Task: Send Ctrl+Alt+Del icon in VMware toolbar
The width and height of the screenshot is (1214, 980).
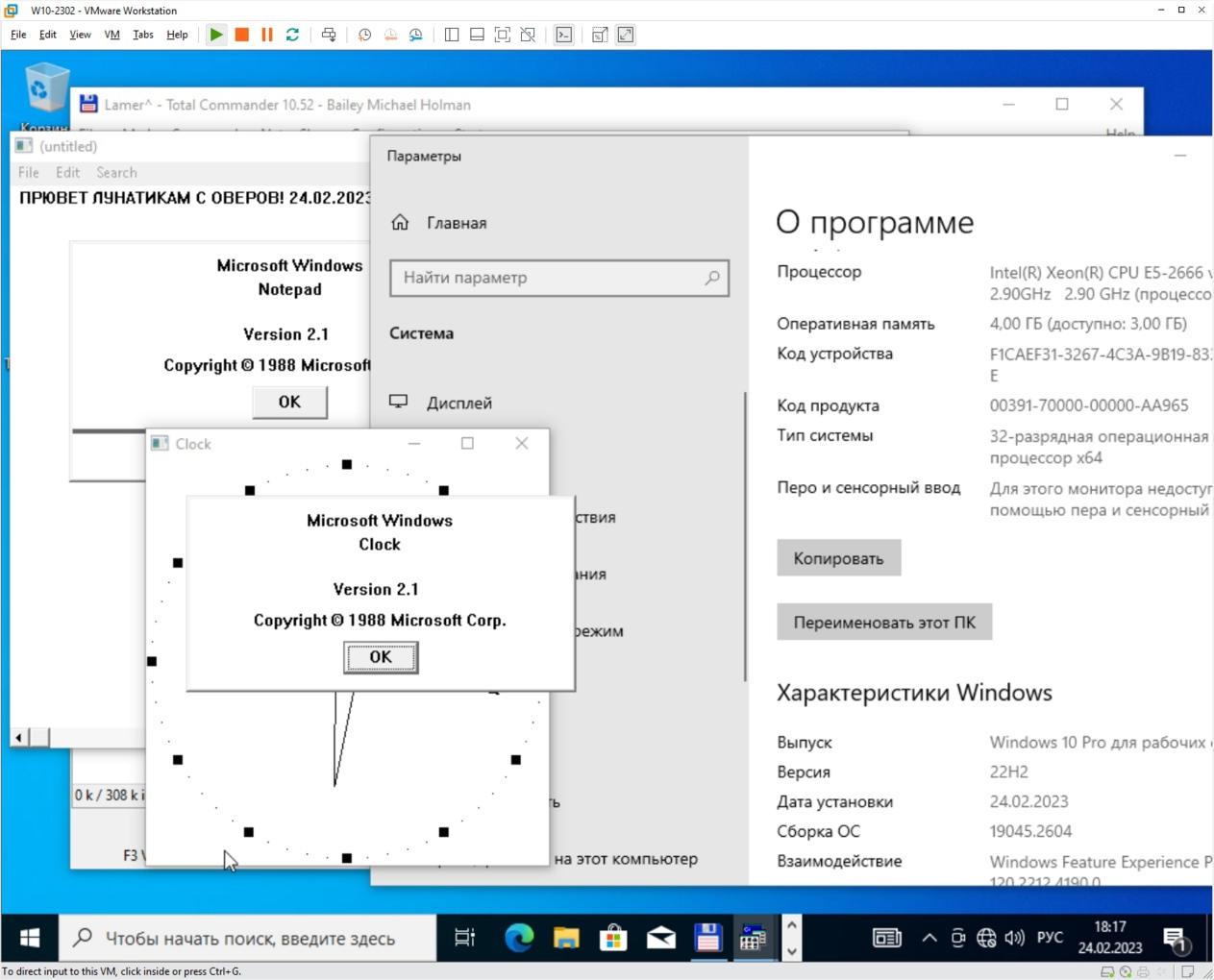Action: pyautogui.click(x=329, y=35)
